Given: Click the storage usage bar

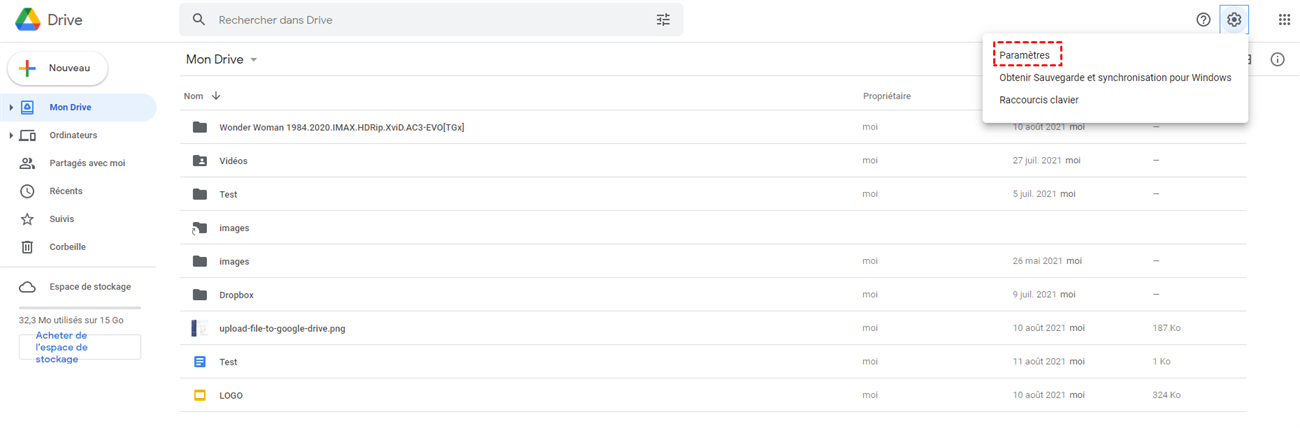Looking at the screenshot, I should coord(80,308).
